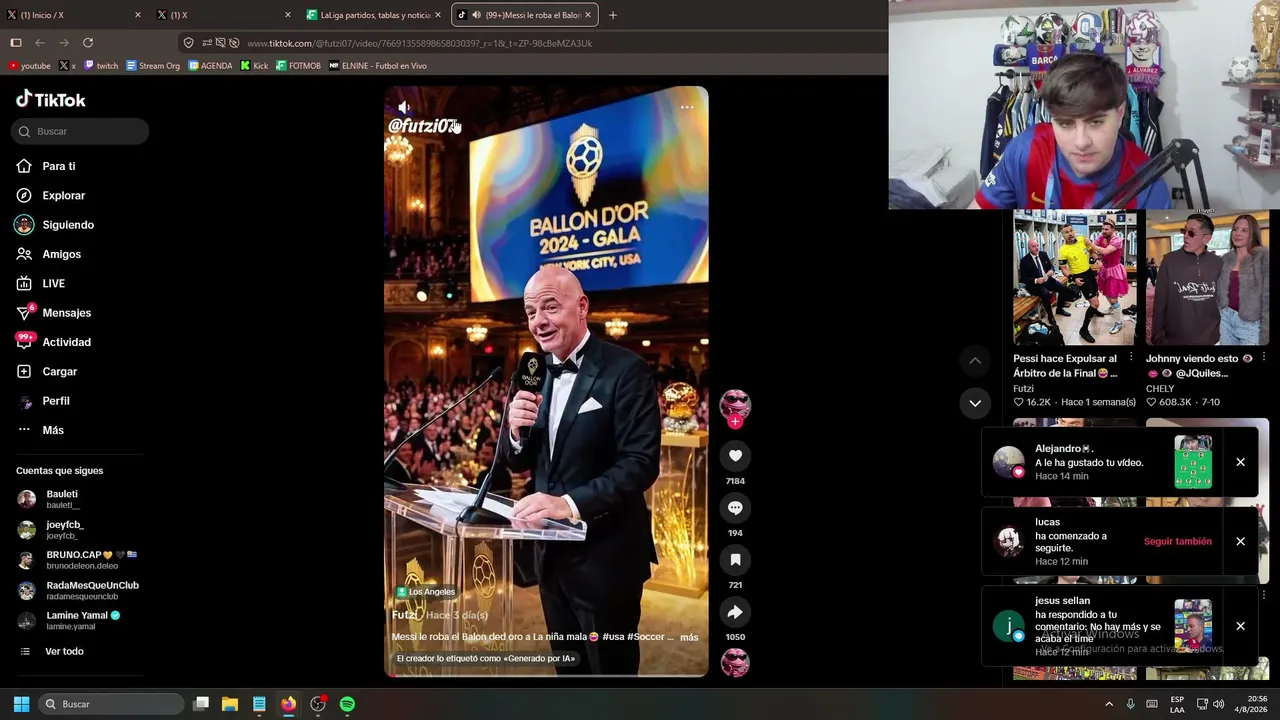
Task: Follow creator via the red plus badge
Action: (735, 422)
